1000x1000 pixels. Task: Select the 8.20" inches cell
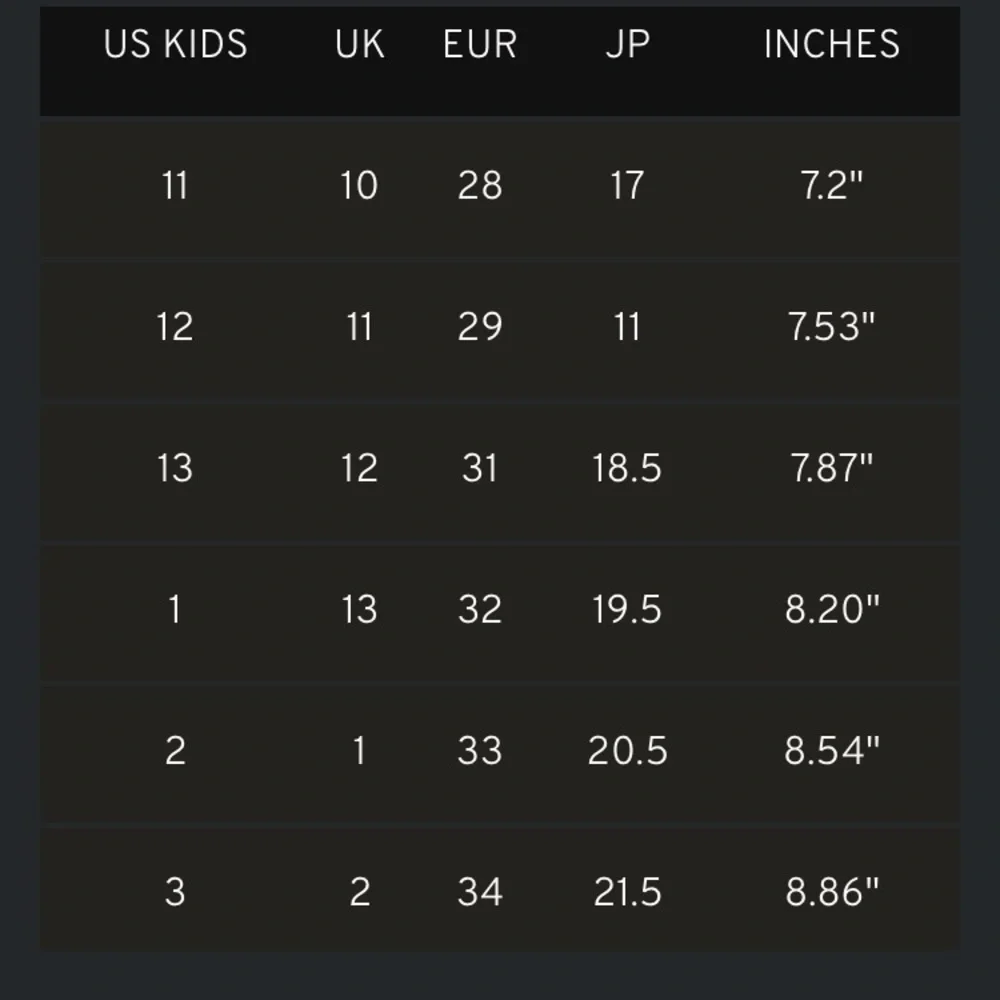tap(832, 609)
